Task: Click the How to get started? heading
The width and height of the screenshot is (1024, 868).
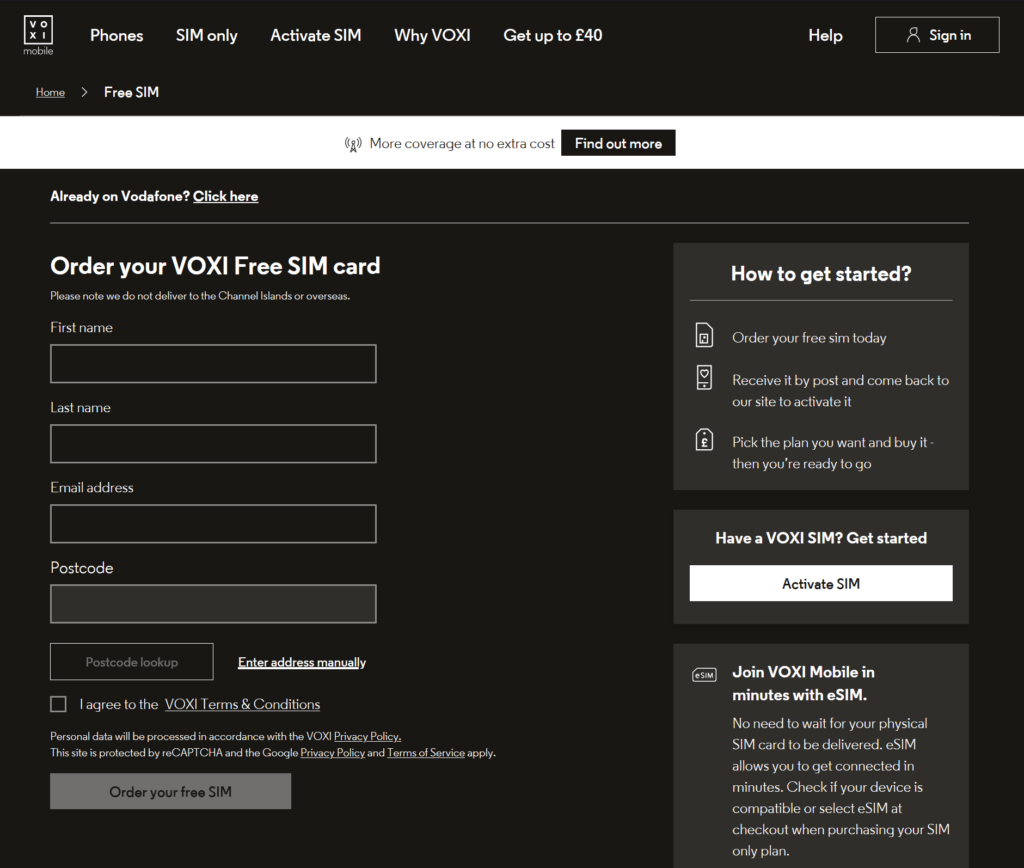Action: [x=821, y=274]
